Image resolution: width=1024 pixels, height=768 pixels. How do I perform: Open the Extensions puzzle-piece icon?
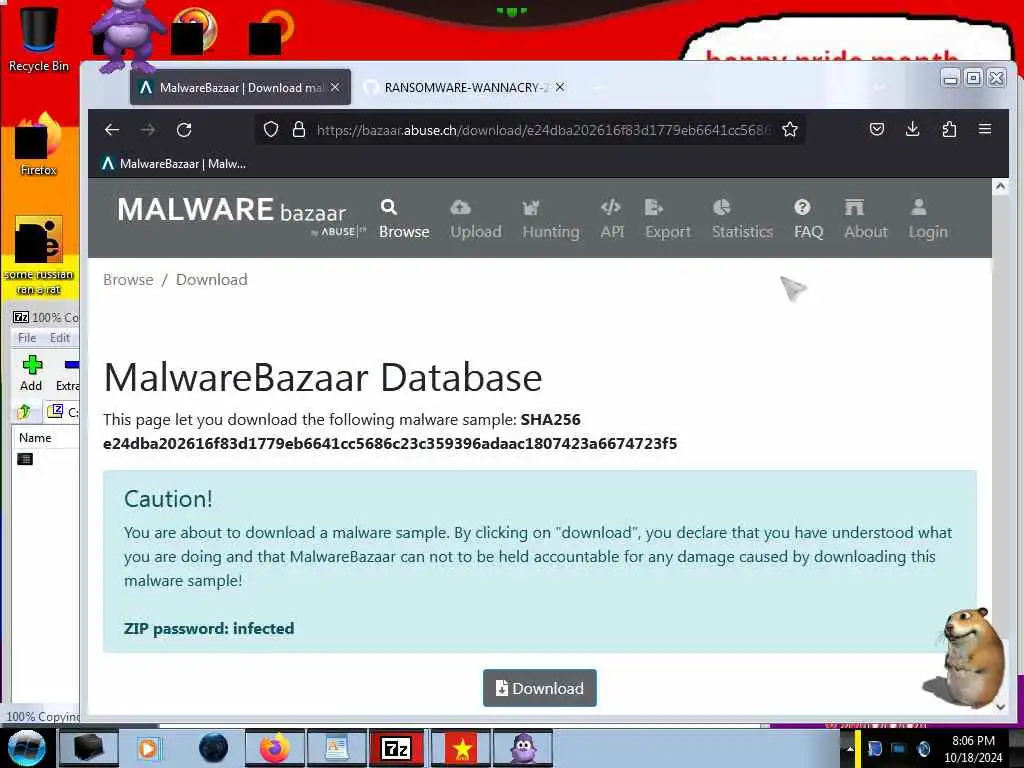click(x=949, y=129)
